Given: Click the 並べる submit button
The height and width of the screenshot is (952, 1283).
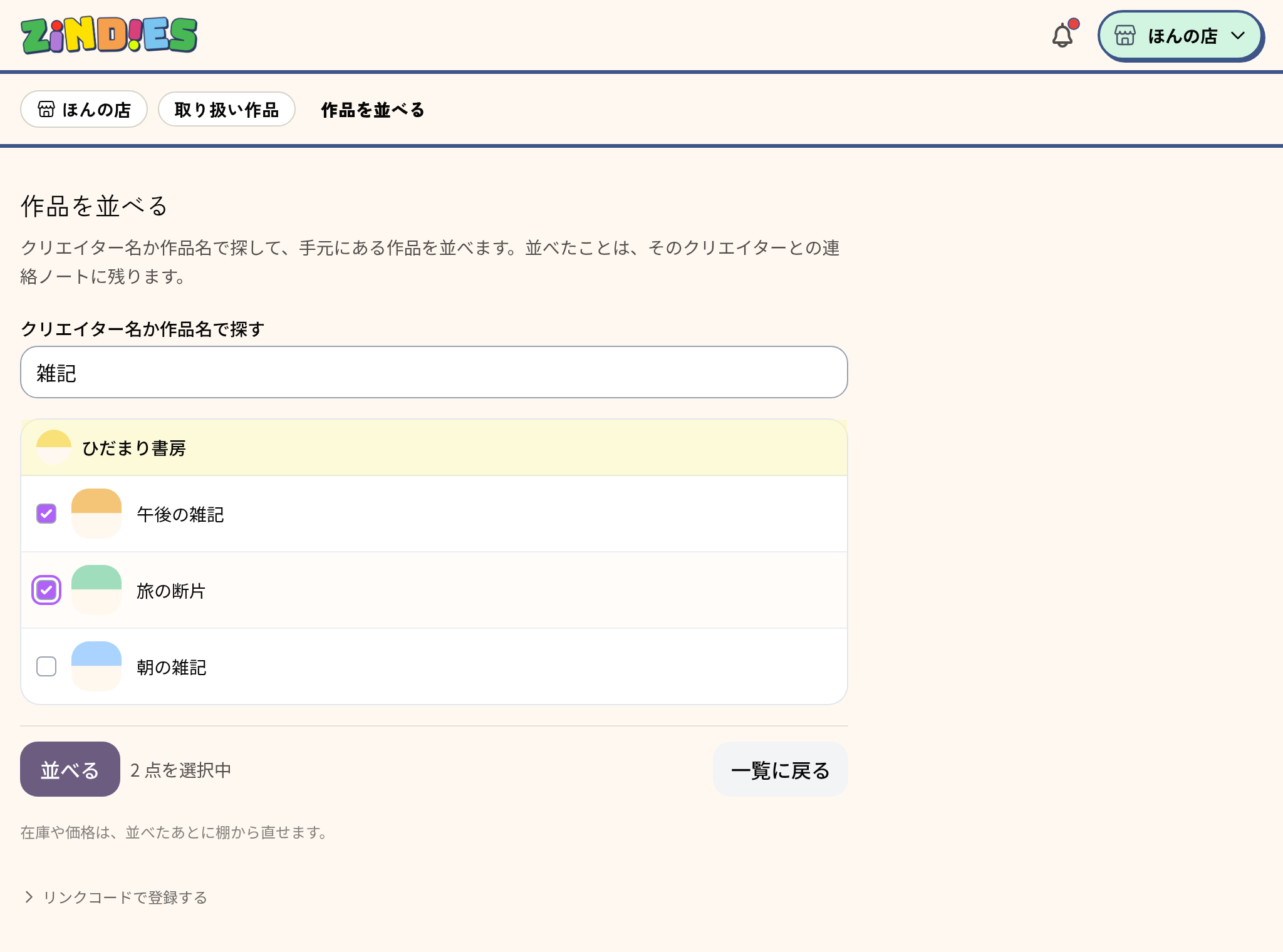Looking at the screenshot, I should click(x=70, y=770).
